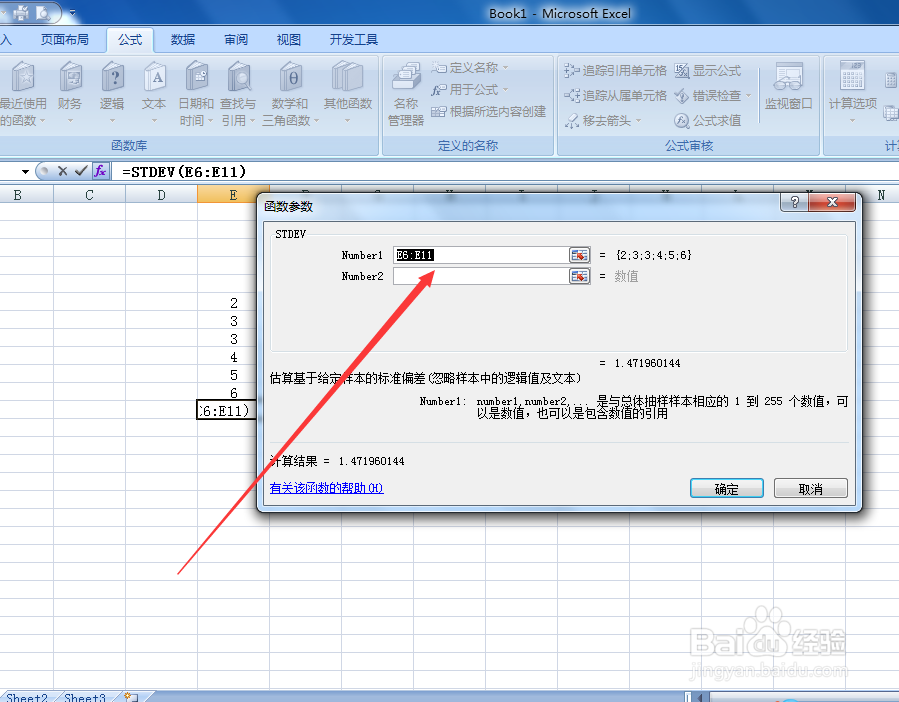The width and height of the screenshot is (899, 702).
Task: Select the Insert Function fx icon
Action: pyautogui.click(x=100, y=171)
